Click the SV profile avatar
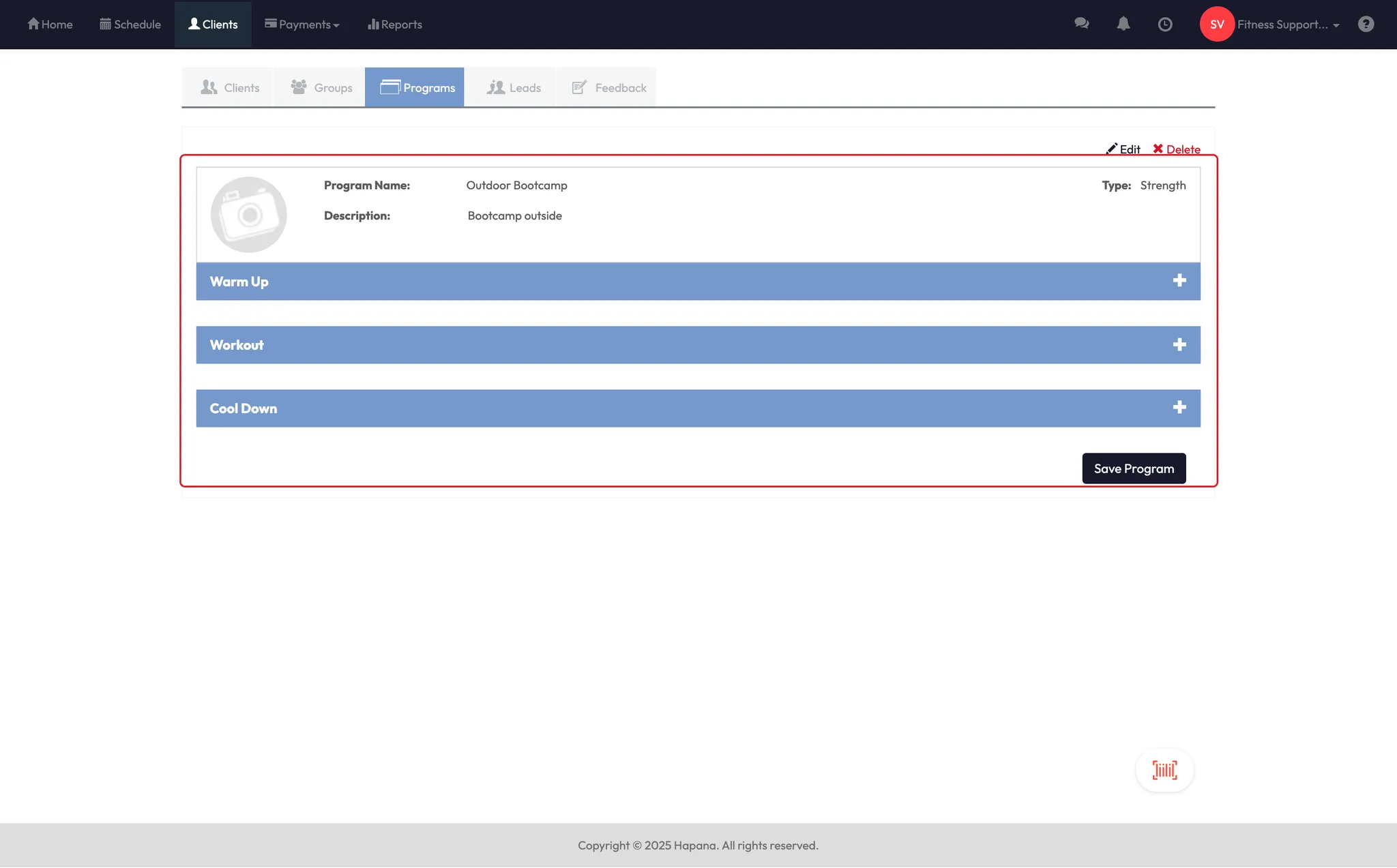Screen dimensions: 1397x868 pos(1217,25)
